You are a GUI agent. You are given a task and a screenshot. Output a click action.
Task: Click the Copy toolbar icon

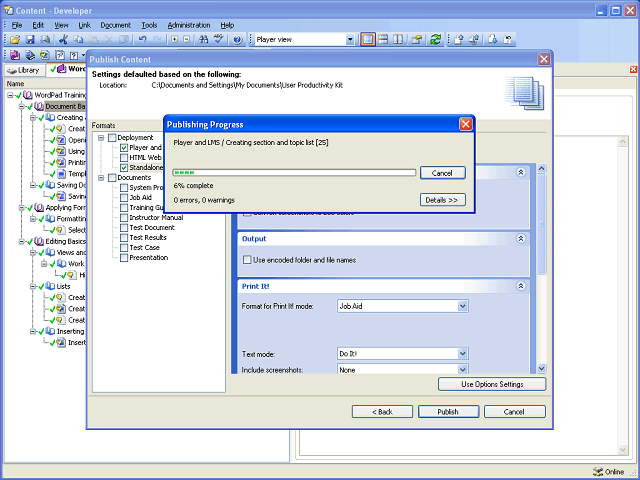[78, 40]
